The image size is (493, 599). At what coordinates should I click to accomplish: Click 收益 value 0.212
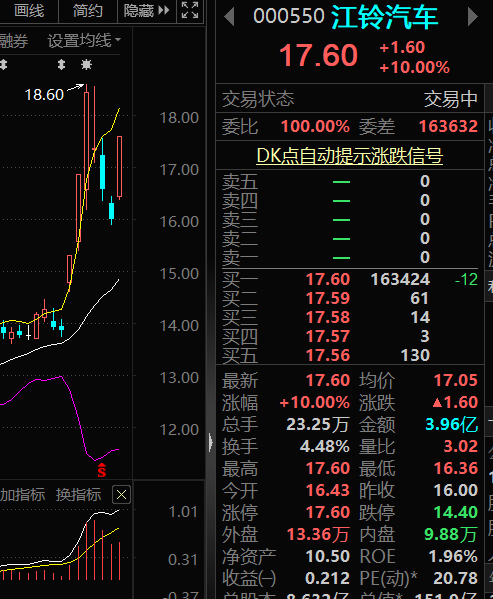pyautogui.click(x=328, y=578)
